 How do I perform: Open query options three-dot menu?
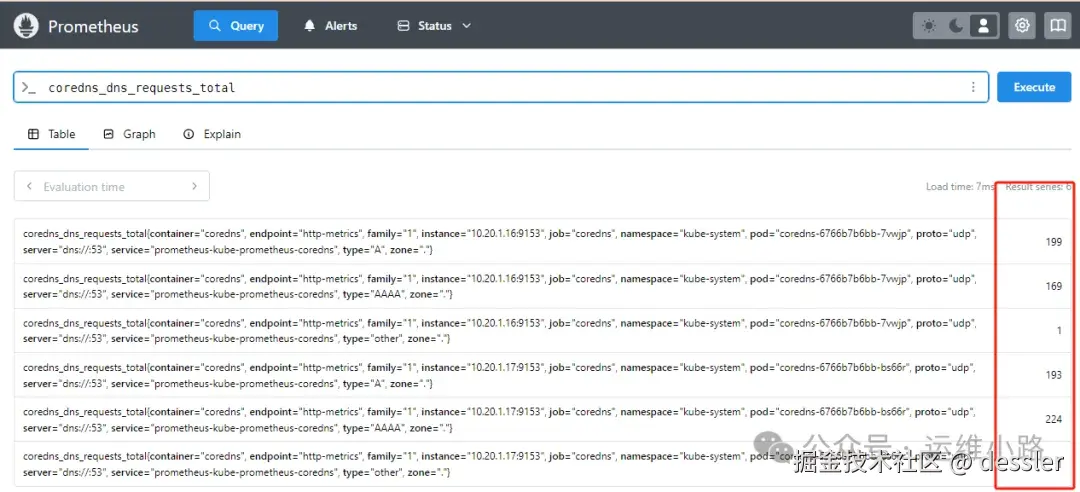coord(973,88)
